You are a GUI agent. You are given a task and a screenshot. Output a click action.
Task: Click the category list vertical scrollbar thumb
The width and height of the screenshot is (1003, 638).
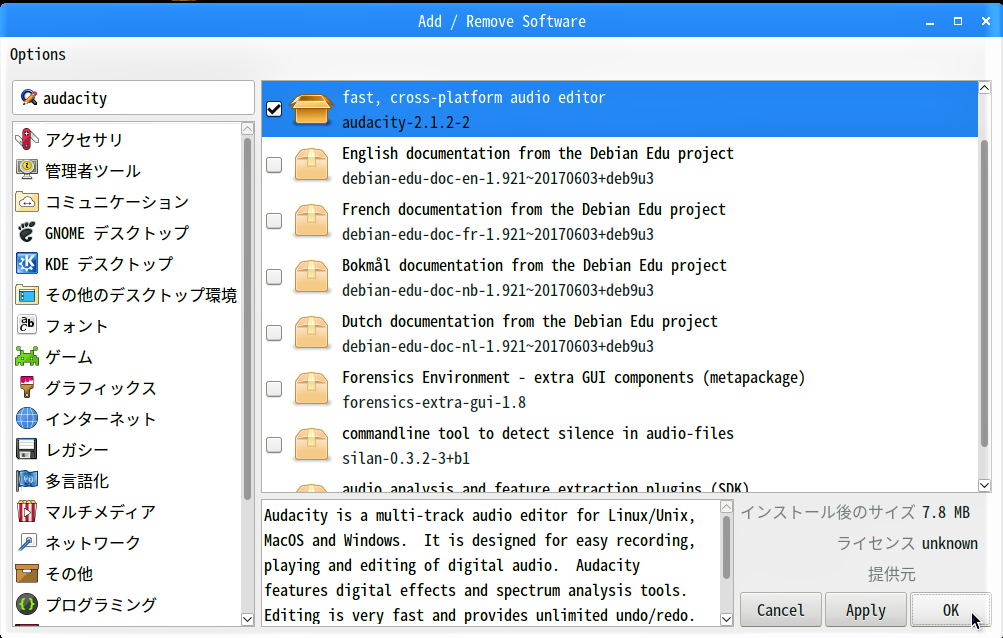coord(248,319)
